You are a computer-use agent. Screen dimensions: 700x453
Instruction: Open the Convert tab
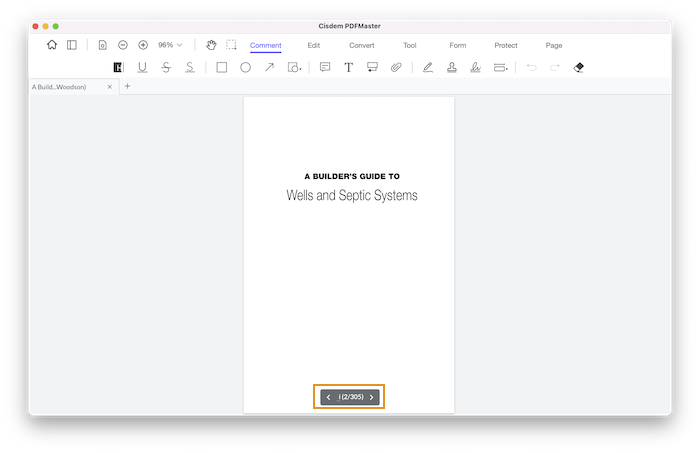362,46
